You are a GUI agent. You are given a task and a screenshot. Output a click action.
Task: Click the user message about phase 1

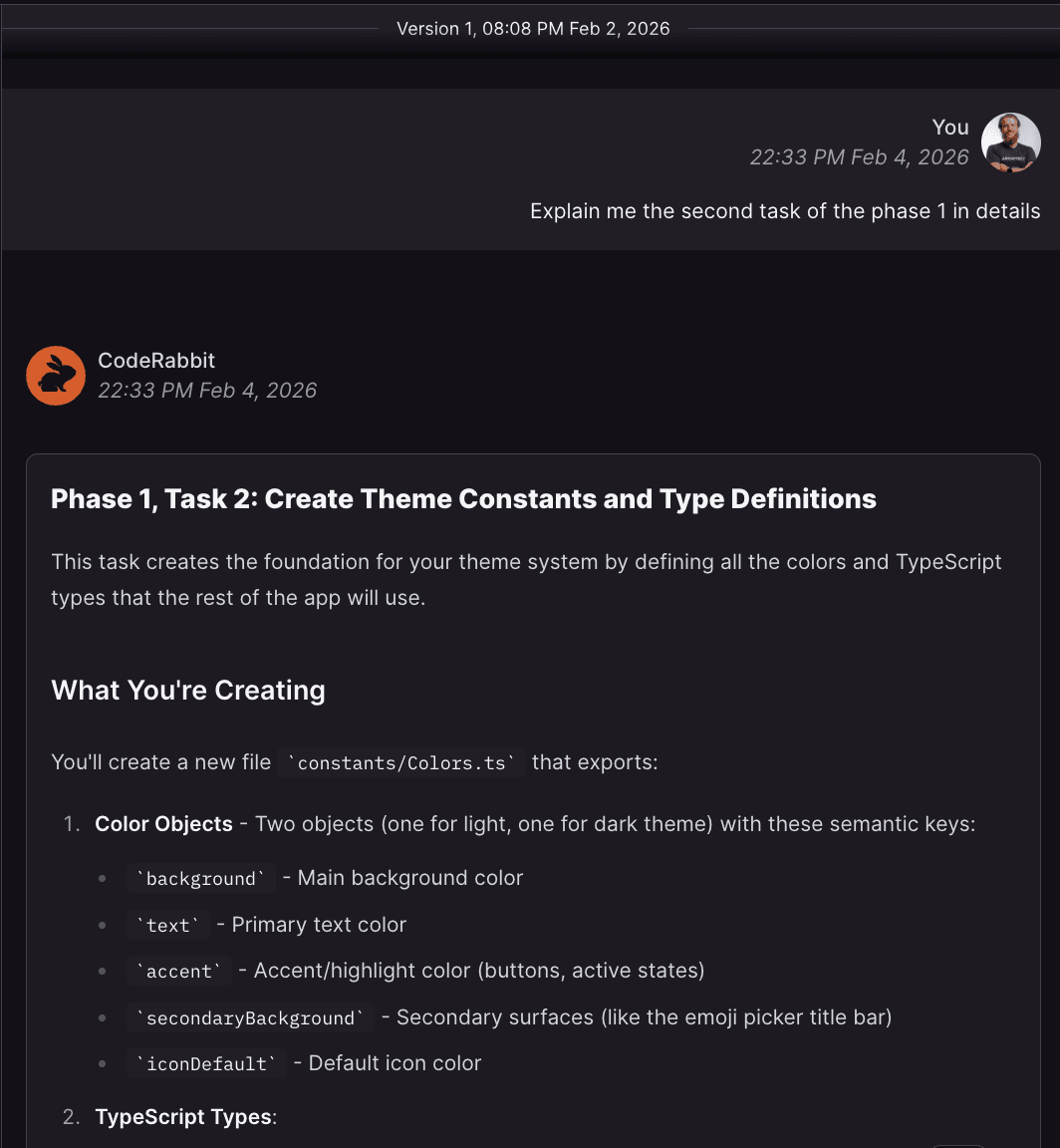coord(785,211)
